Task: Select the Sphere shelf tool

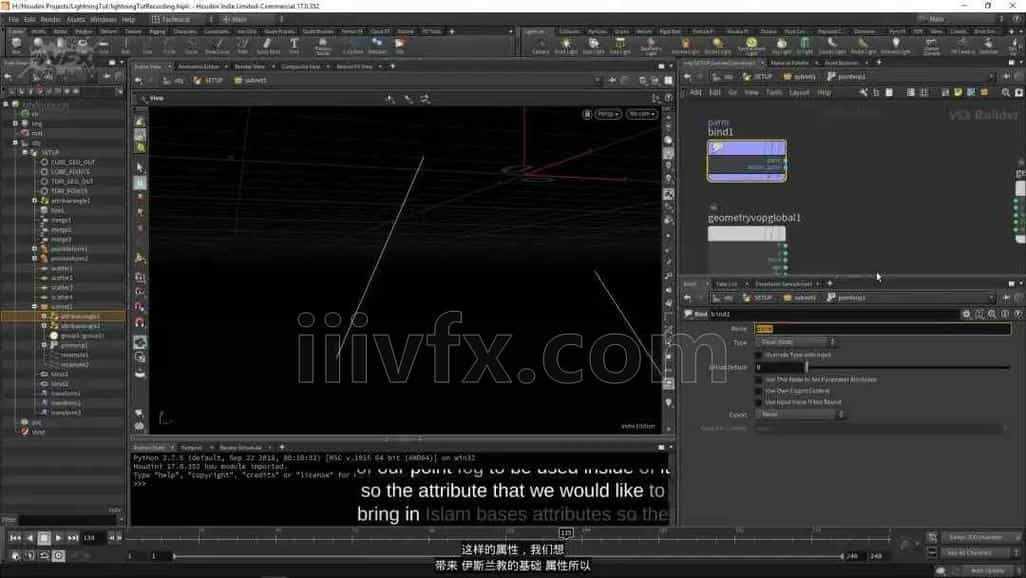Action: point(38,45)
